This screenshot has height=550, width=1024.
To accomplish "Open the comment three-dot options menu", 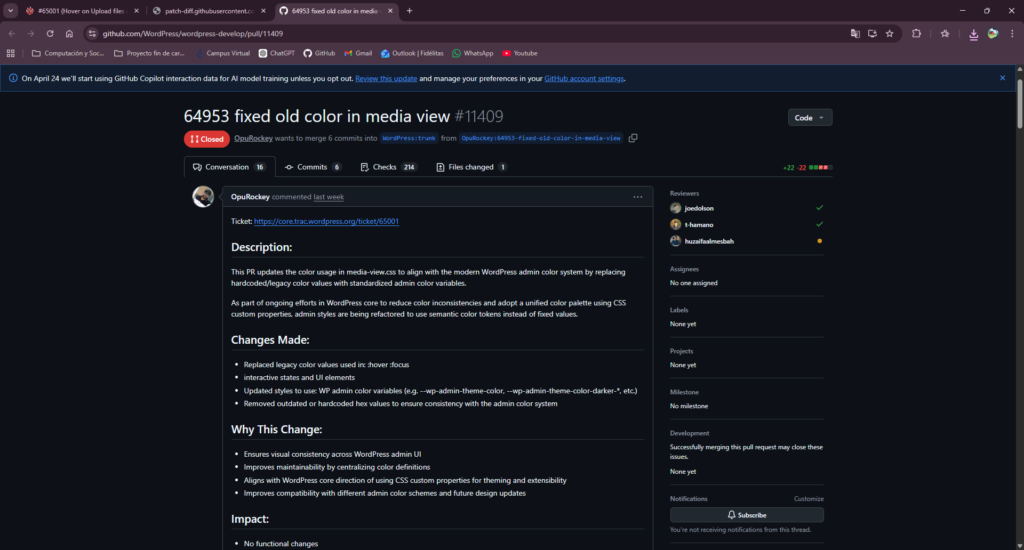I will click(637, 197).
